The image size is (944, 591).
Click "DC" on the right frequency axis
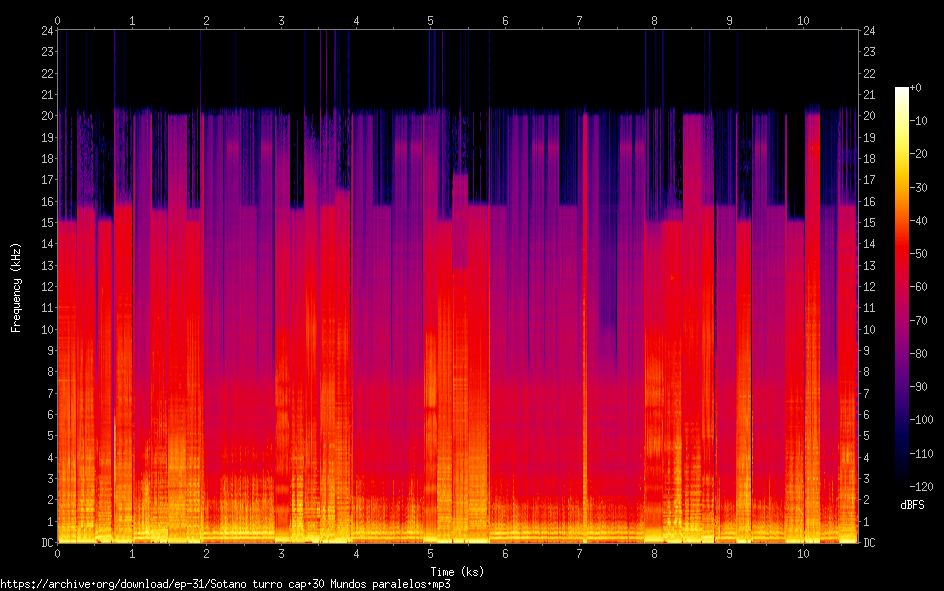(x=869, y=543)
